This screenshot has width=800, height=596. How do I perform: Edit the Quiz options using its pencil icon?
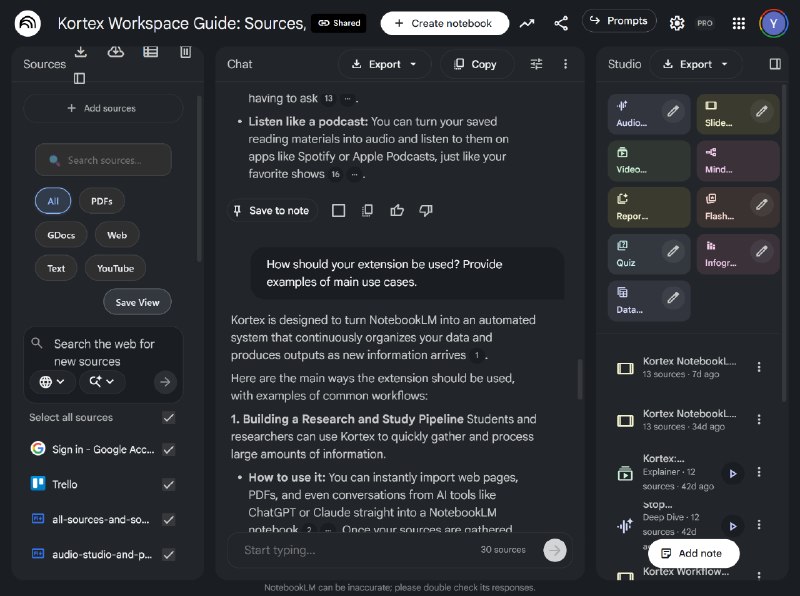tap(672, 249)
